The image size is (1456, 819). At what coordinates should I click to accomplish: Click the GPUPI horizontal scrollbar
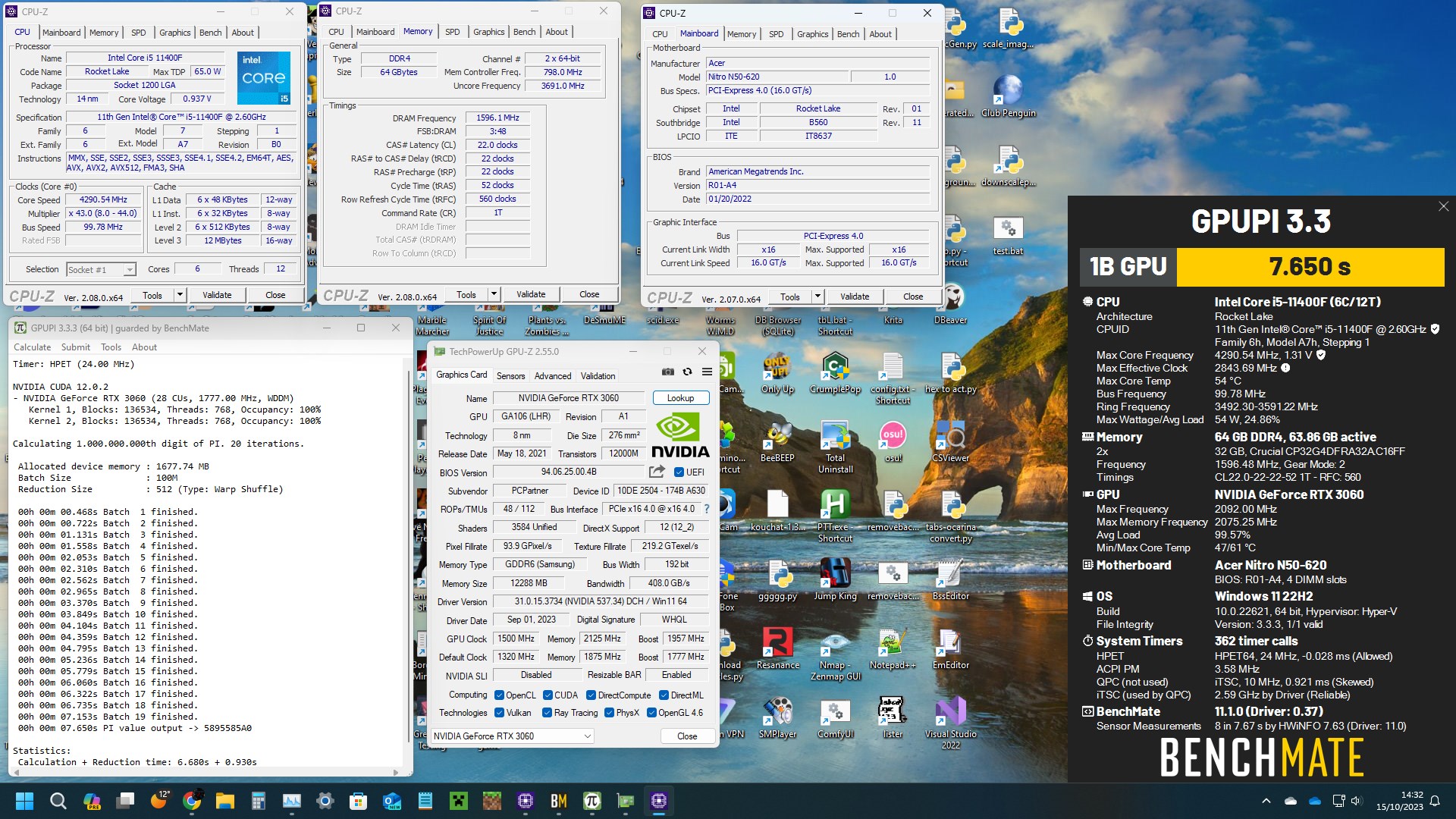[206, 772]
